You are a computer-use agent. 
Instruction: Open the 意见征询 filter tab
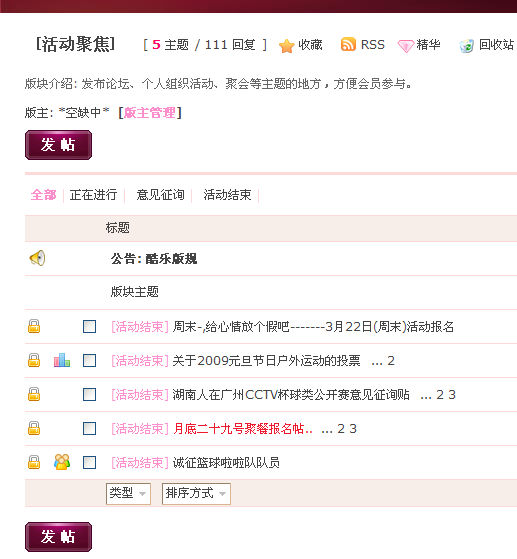tap(160, 195)
